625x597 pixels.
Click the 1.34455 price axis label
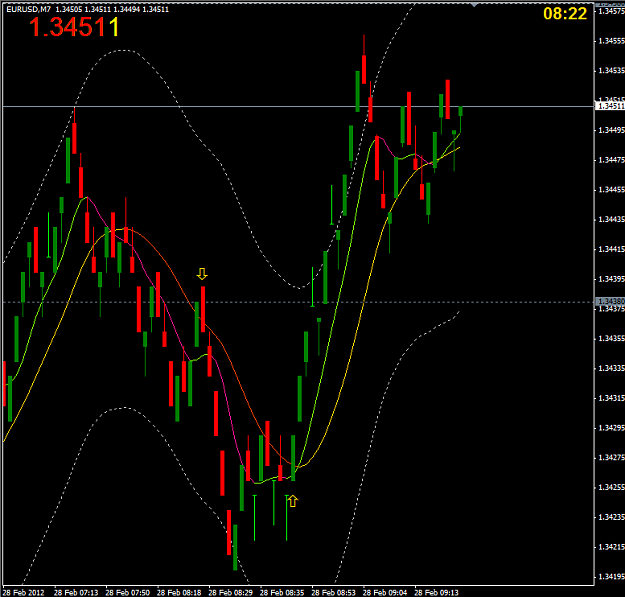(611, 190)
